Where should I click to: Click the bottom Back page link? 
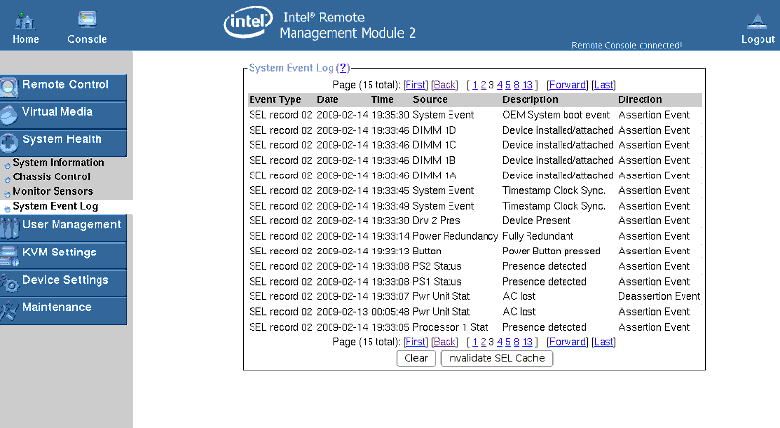445,342
